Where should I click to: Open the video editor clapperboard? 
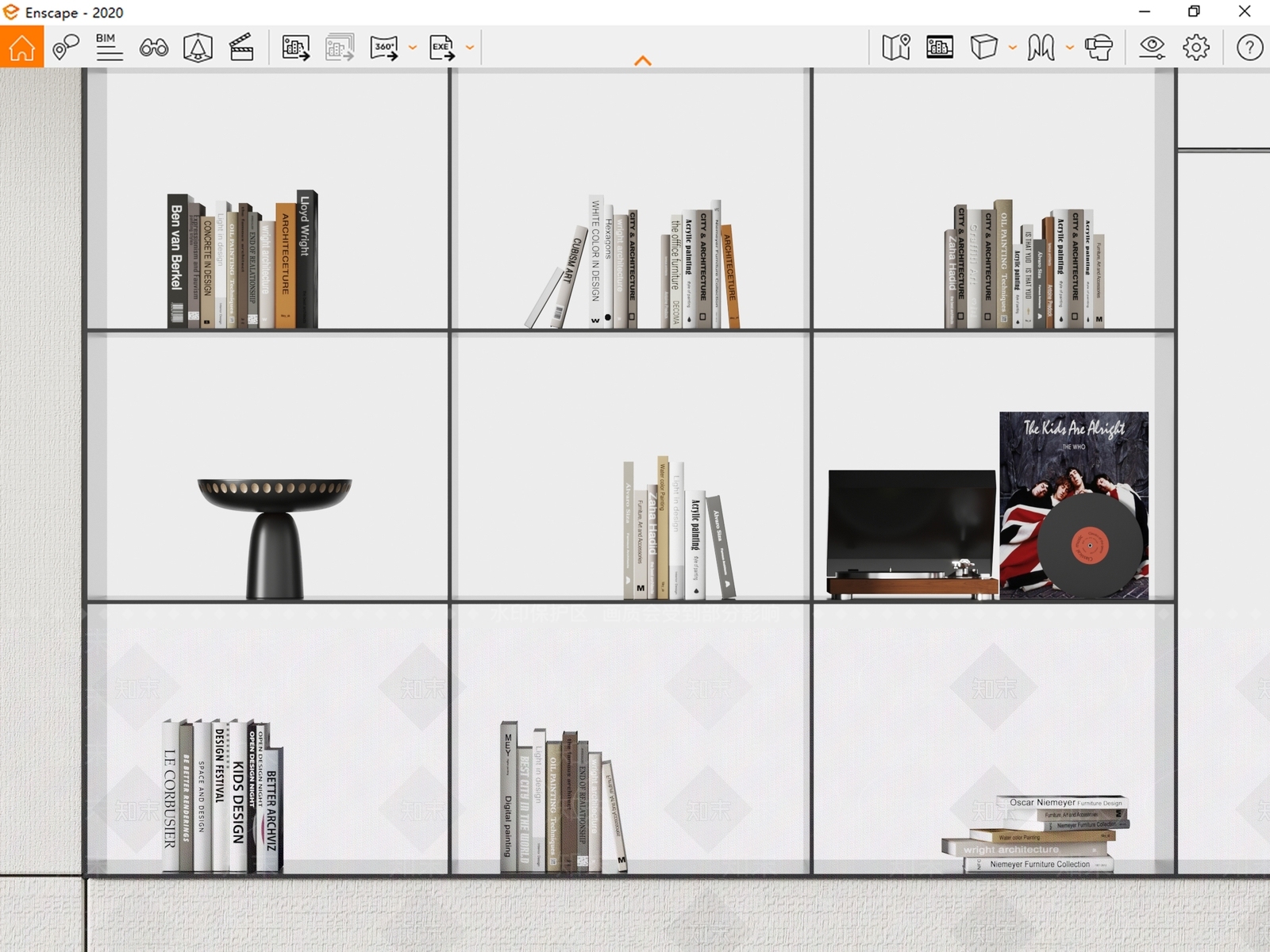pyautogui.click(x=241, y=48)
